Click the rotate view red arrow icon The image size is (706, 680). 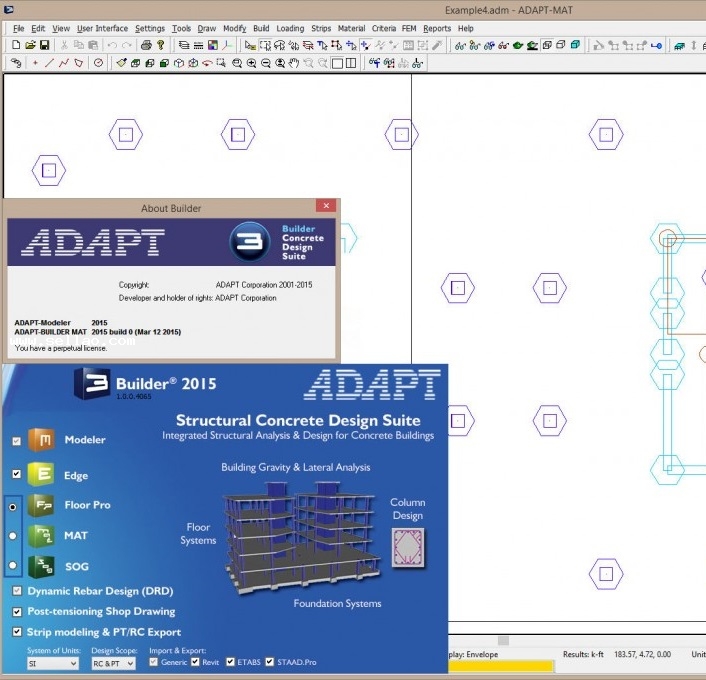coord(207,63)
